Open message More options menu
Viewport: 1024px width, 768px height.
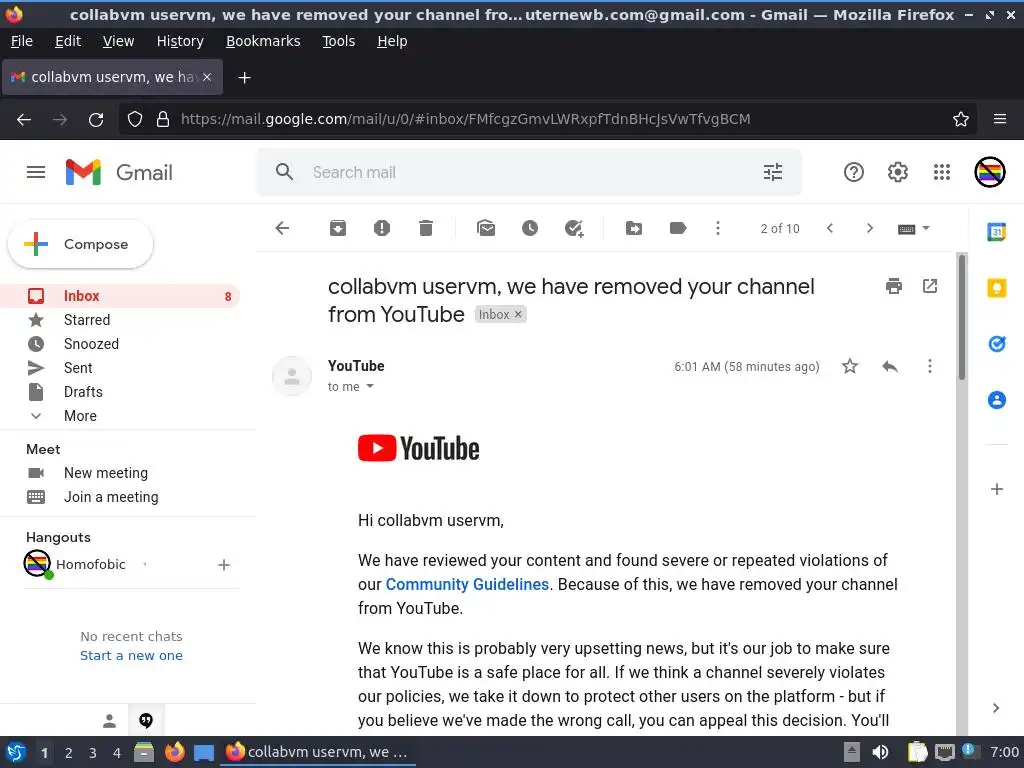pyautogui.click(x=930, y=366)
